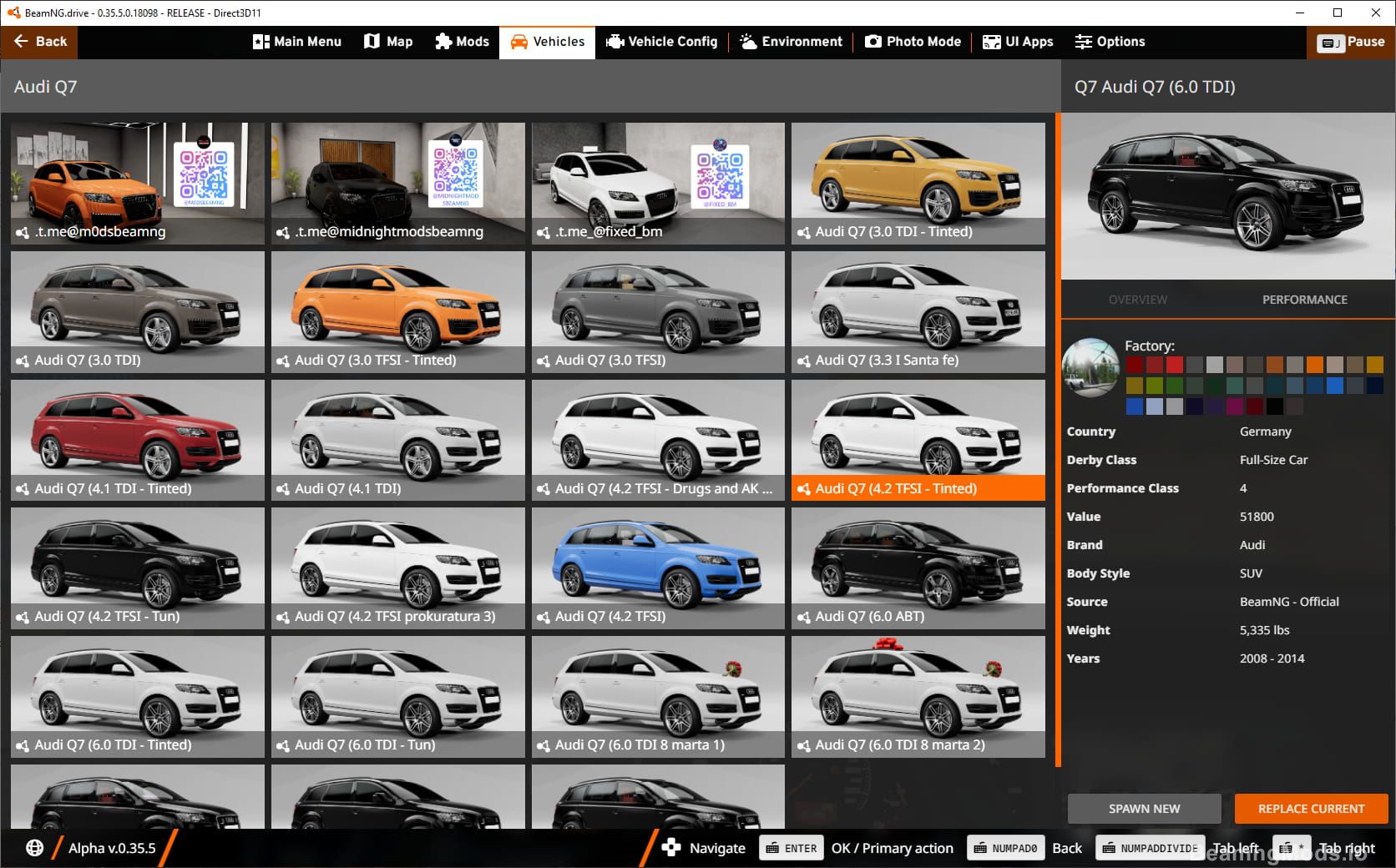
Task: Select the black factory color swatch
Action: tap(1275, 406)
